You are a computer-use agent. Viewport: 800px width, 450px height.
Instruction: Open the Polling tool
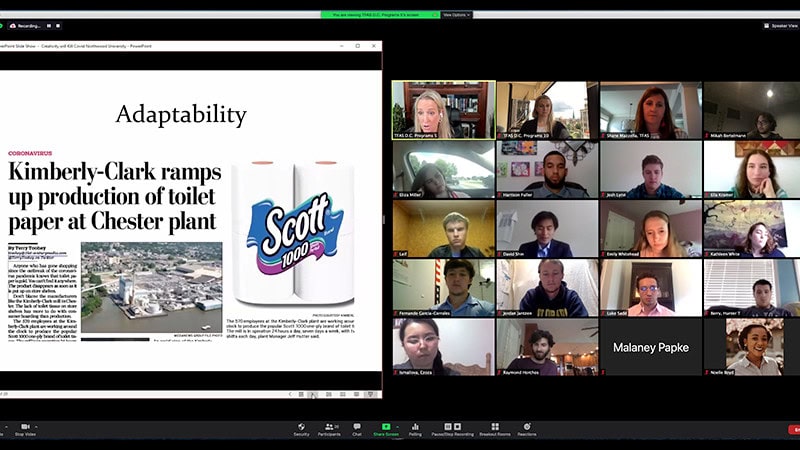pos(415,427)
